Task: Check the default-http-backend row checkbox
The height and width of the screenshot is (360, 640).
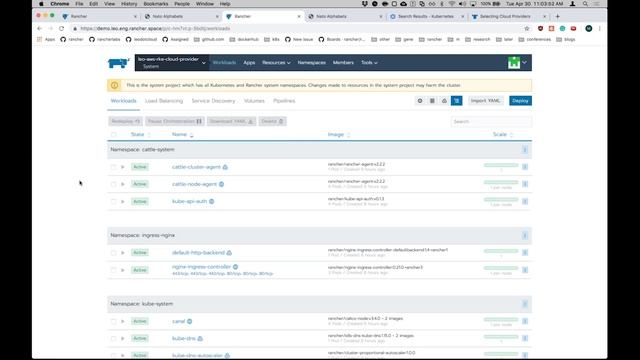Action: [x=113, y=253]
